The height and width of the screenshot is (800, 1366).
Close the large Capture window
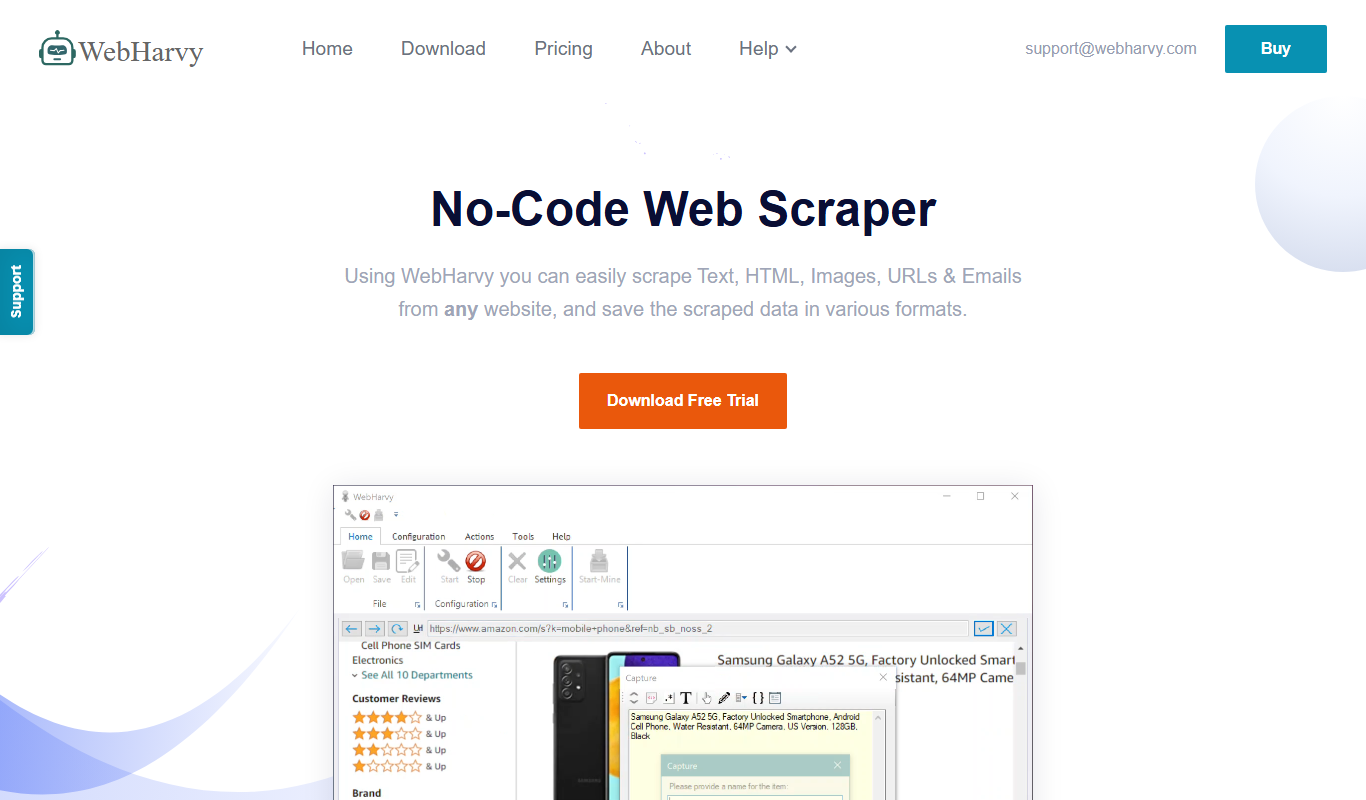click(x=883, y=677)
